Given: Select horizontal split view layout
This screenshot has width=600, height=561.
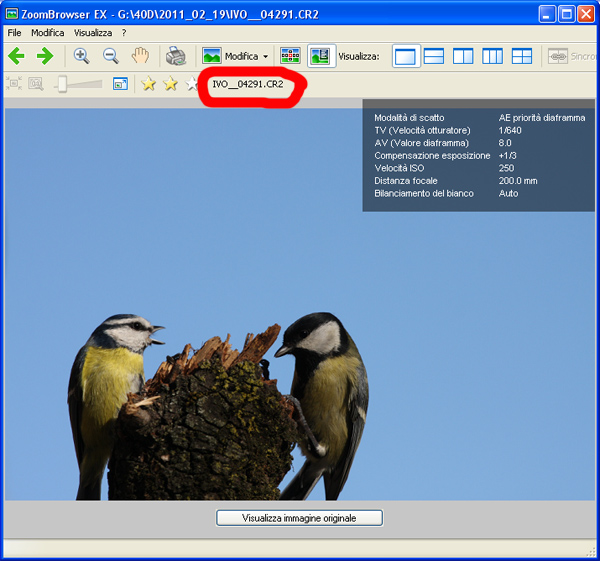Looking at the screenshot, I should [x=434, y=56].
